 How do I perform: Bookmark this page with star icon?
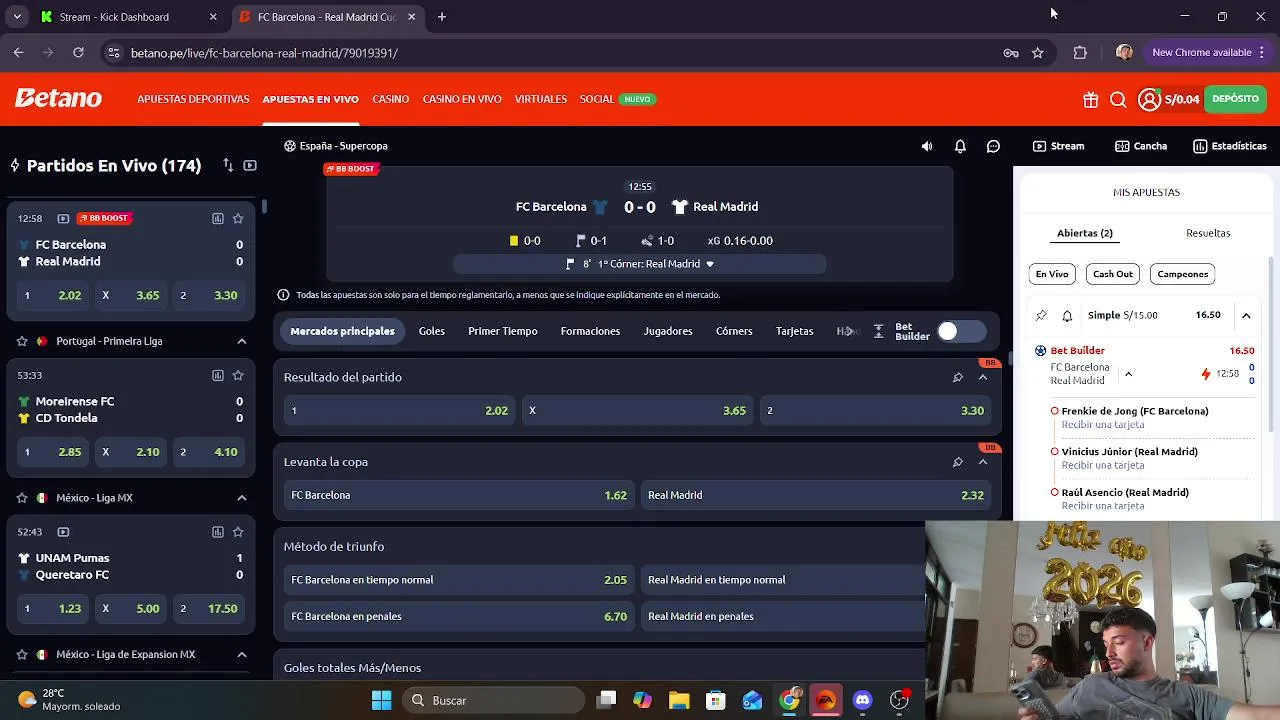pyautogui.click(x=1038, y=53)
